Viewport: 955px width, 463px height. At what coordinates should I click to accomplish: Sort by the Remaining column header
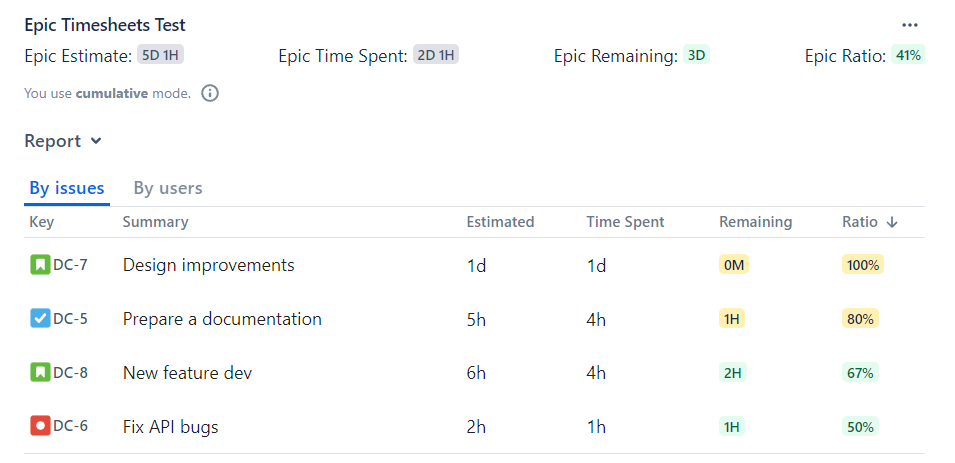click(x=755, y=222)
